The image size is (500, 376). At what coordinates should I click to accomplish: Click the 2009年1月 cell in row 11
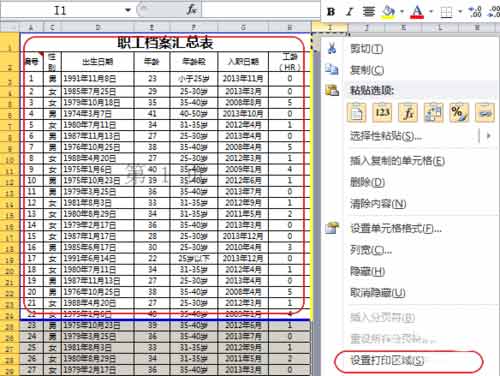tap(243, 169)
